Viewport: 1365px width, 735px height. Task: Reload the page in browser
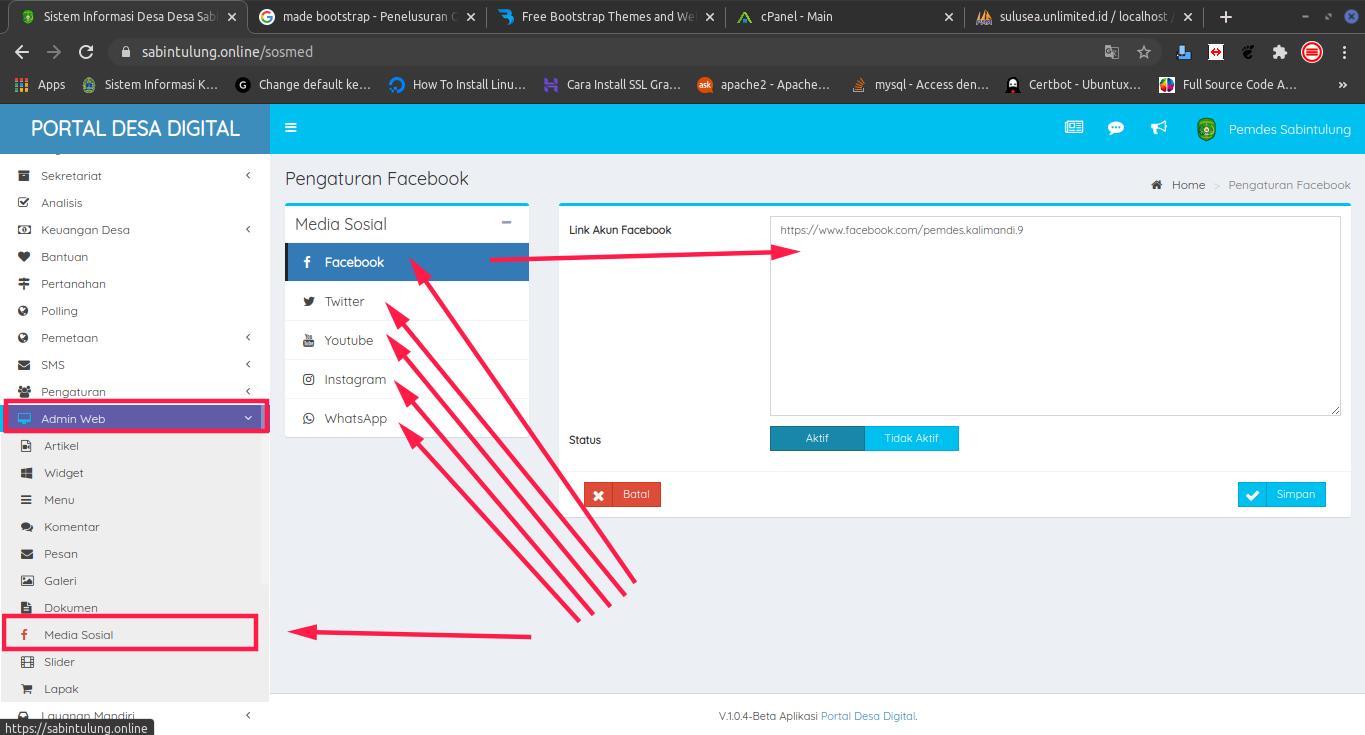(86, 52)
